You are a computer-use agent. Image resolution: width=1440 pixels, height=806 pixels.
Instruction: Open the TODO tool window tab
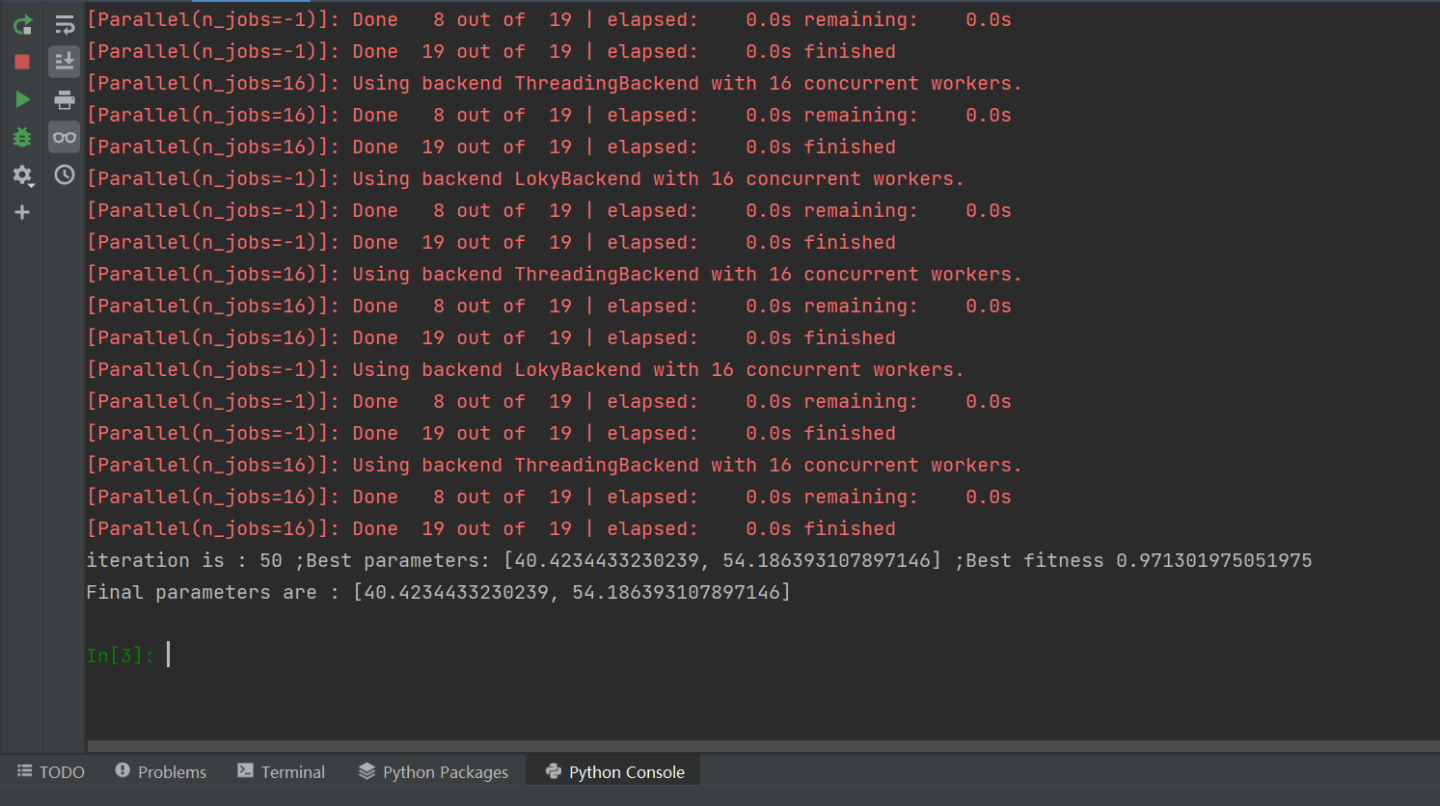click(51, 772)
